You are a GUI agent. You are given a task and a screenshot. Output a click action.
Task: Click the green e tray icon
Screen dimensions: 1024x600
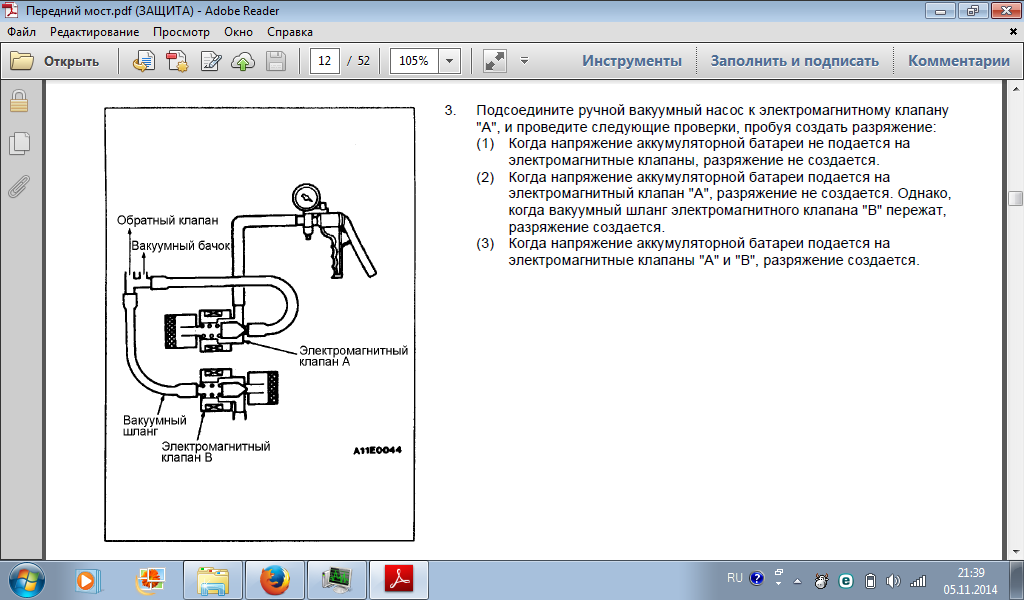pyautogui.click(x=846, y=580)
